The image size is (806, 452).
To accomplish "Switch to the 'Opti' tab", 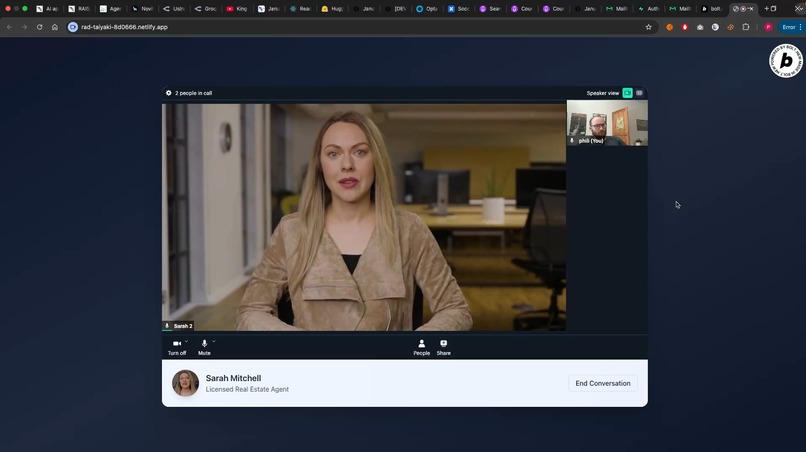I will [x=427, y=9].
